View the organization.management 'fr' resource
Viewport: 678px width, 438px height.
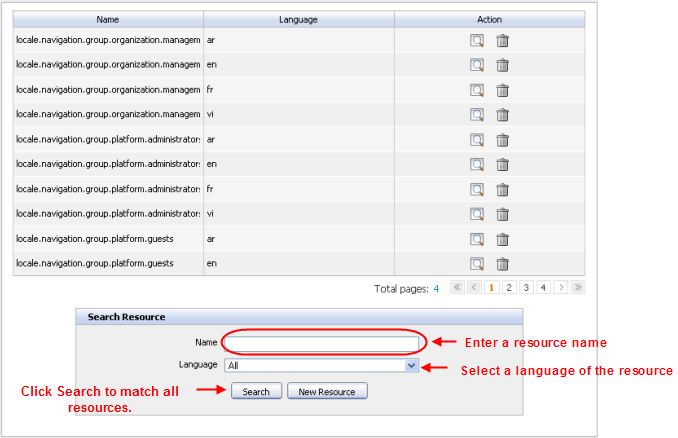[x=477, y=91]
